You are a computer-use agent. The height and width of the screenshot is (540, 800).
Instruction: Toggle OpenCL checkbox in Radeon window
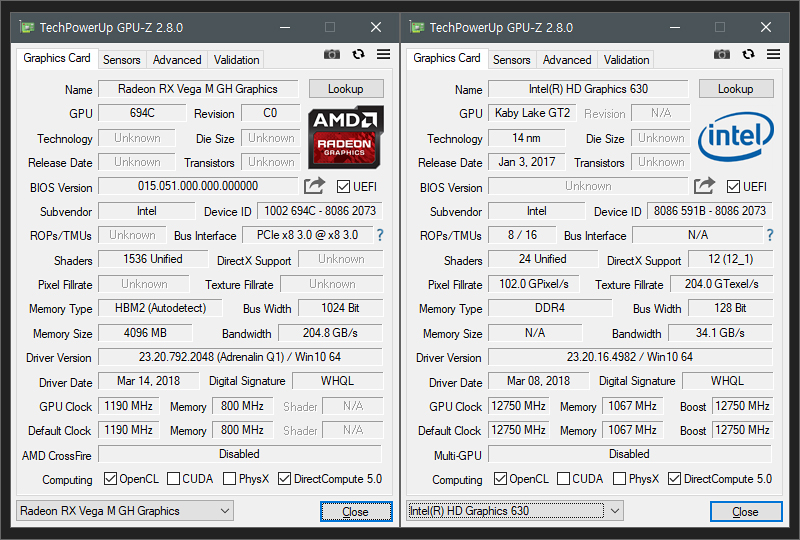(110, 479)
